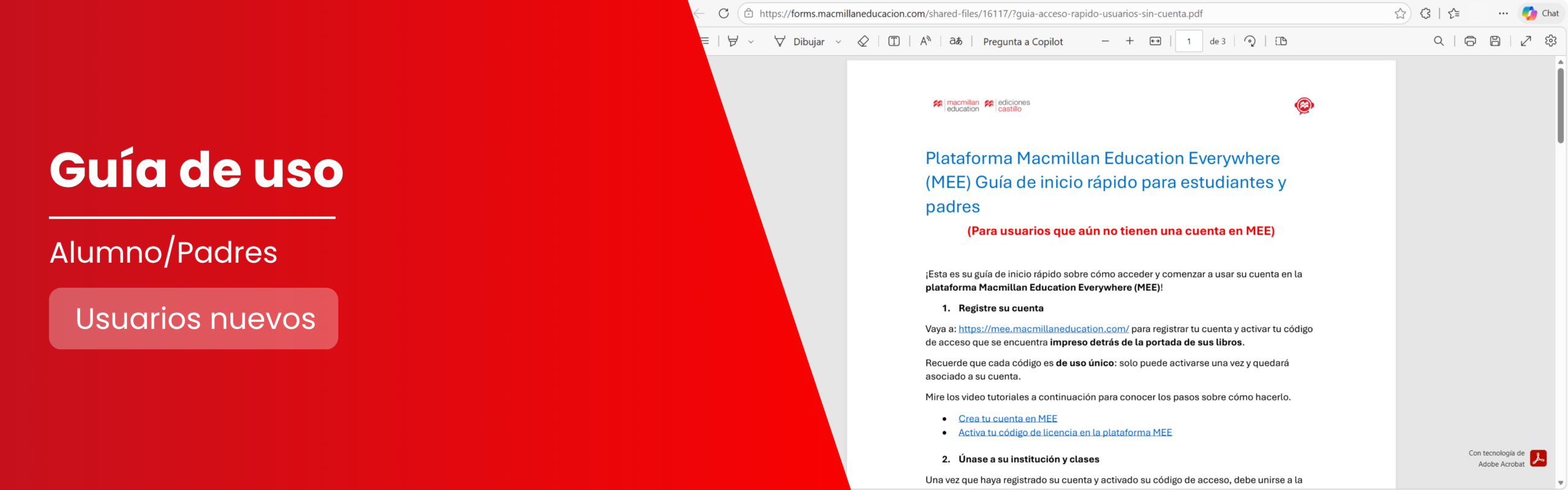This screenshot has width=1568, height=490.
Task: Click the Usuarios nuevos button
Action: (x=194, y=318)
